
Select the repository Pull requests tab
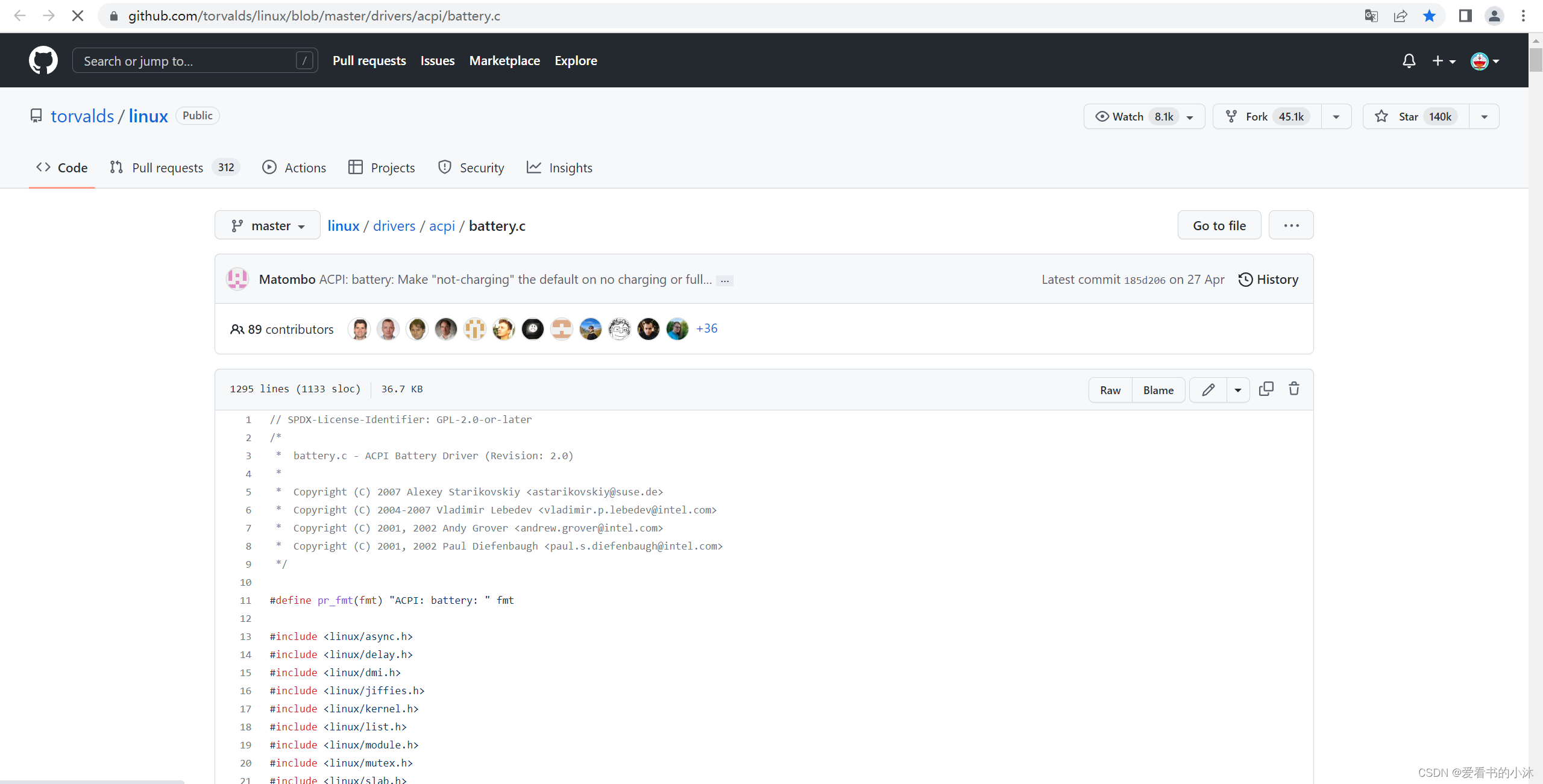click(x=174, y=168)
